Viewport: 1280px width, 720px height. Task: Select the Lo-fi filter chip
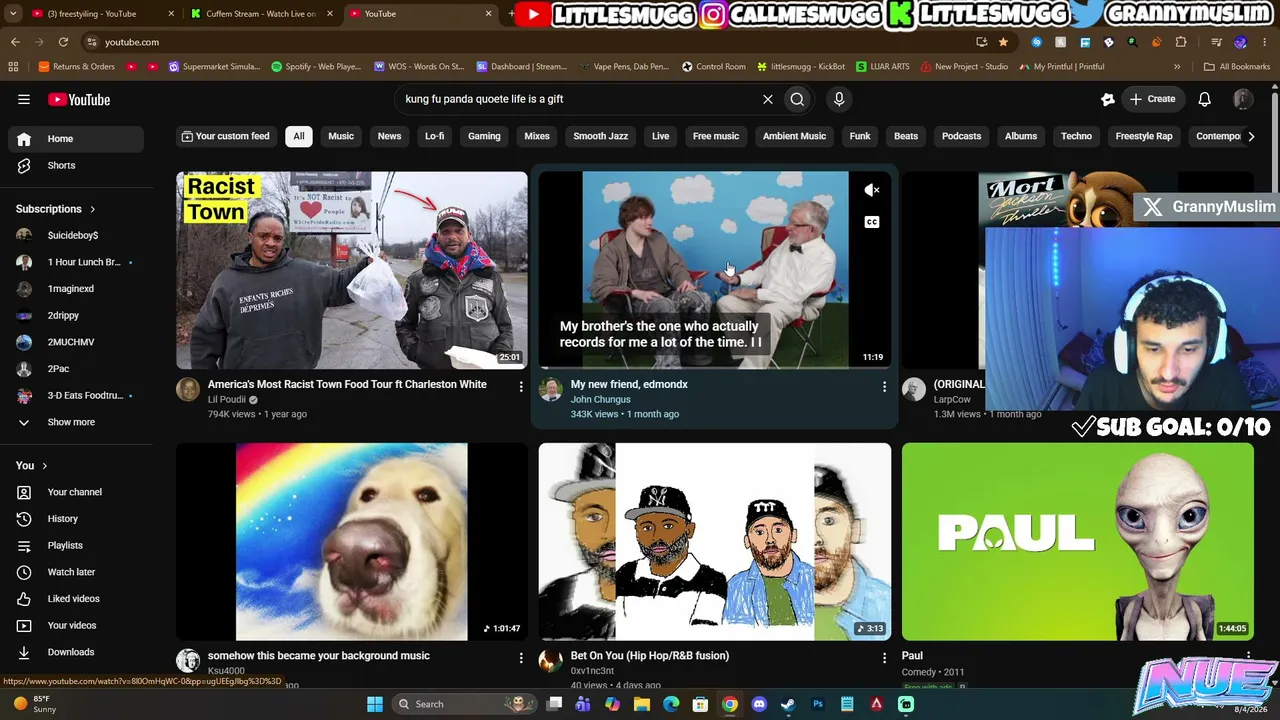point(434,136)
